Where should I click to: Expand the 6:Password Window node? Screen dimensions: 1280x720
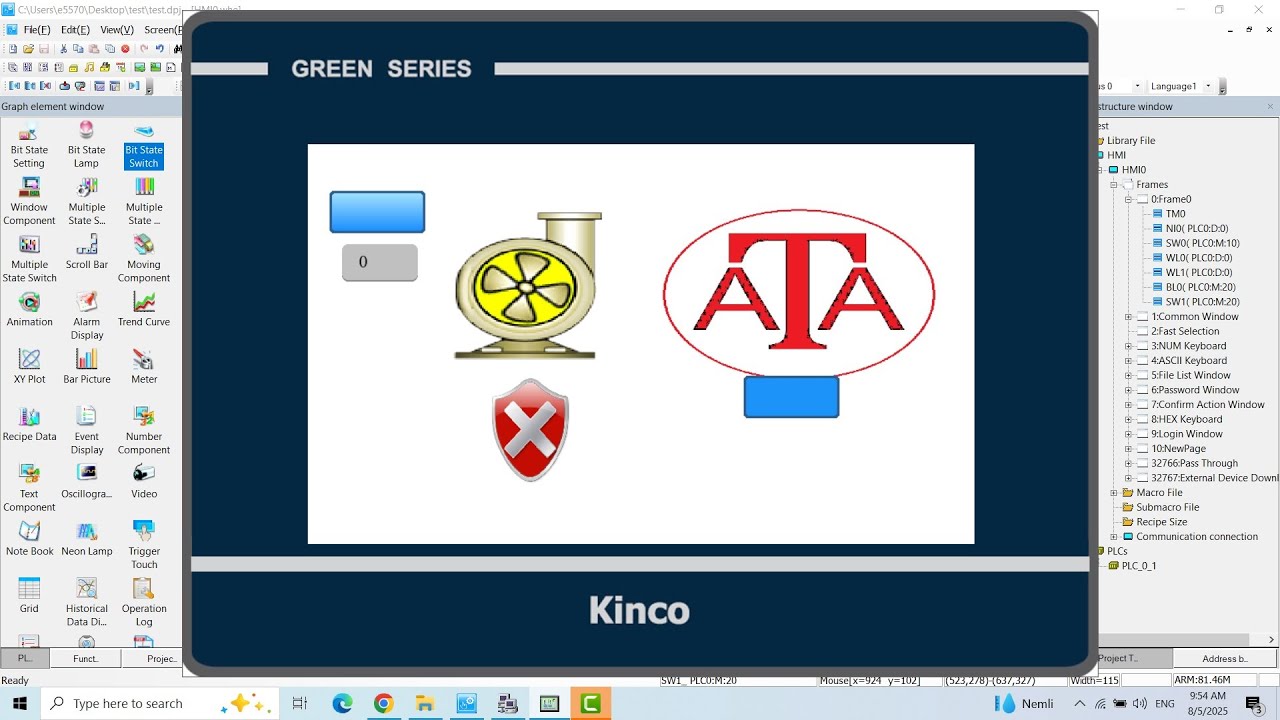tap(1128, 390)
